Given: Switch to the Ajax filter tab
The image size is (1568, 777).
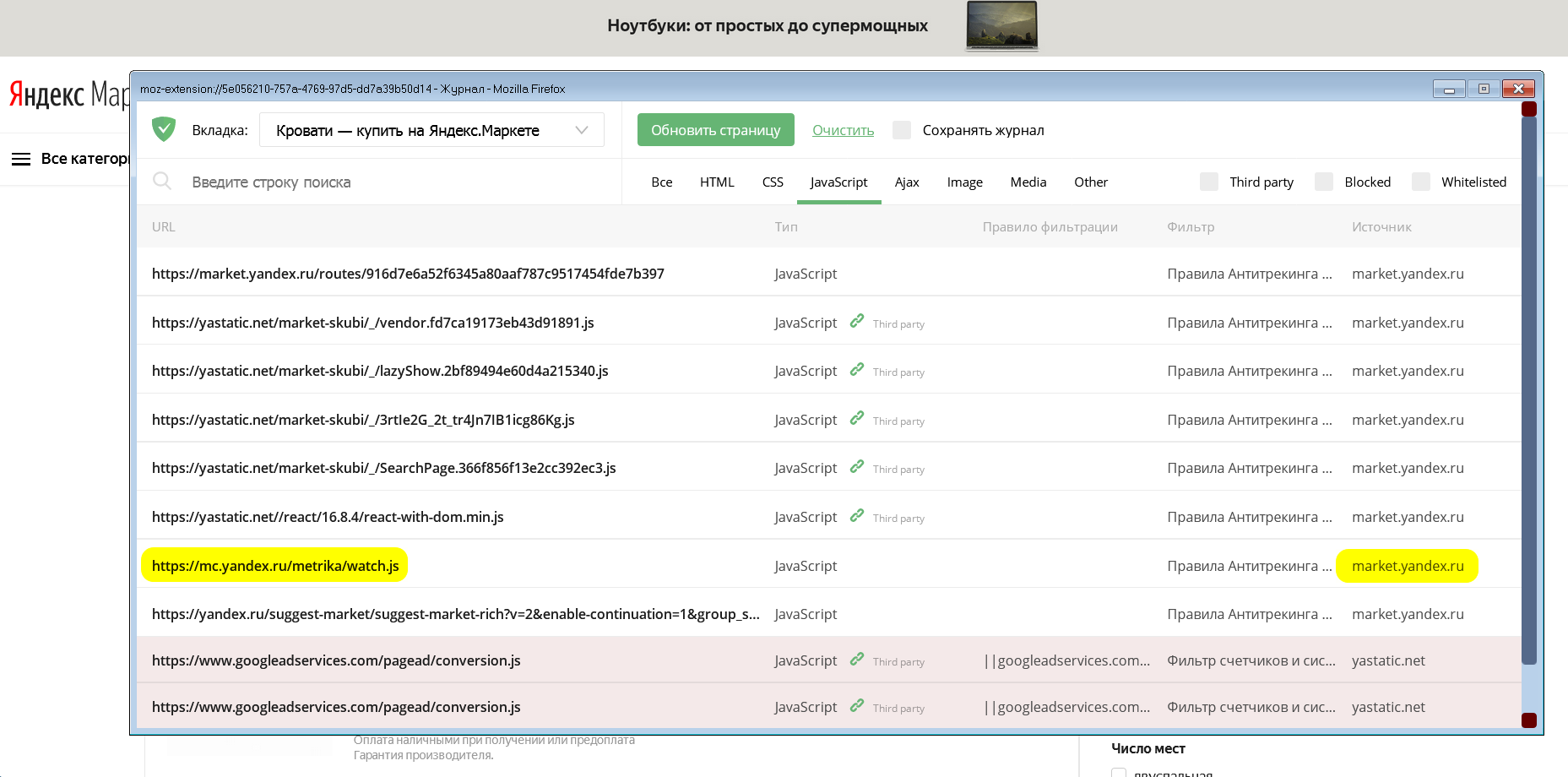Looking at the screenshot, I should [x=907, y=182].
